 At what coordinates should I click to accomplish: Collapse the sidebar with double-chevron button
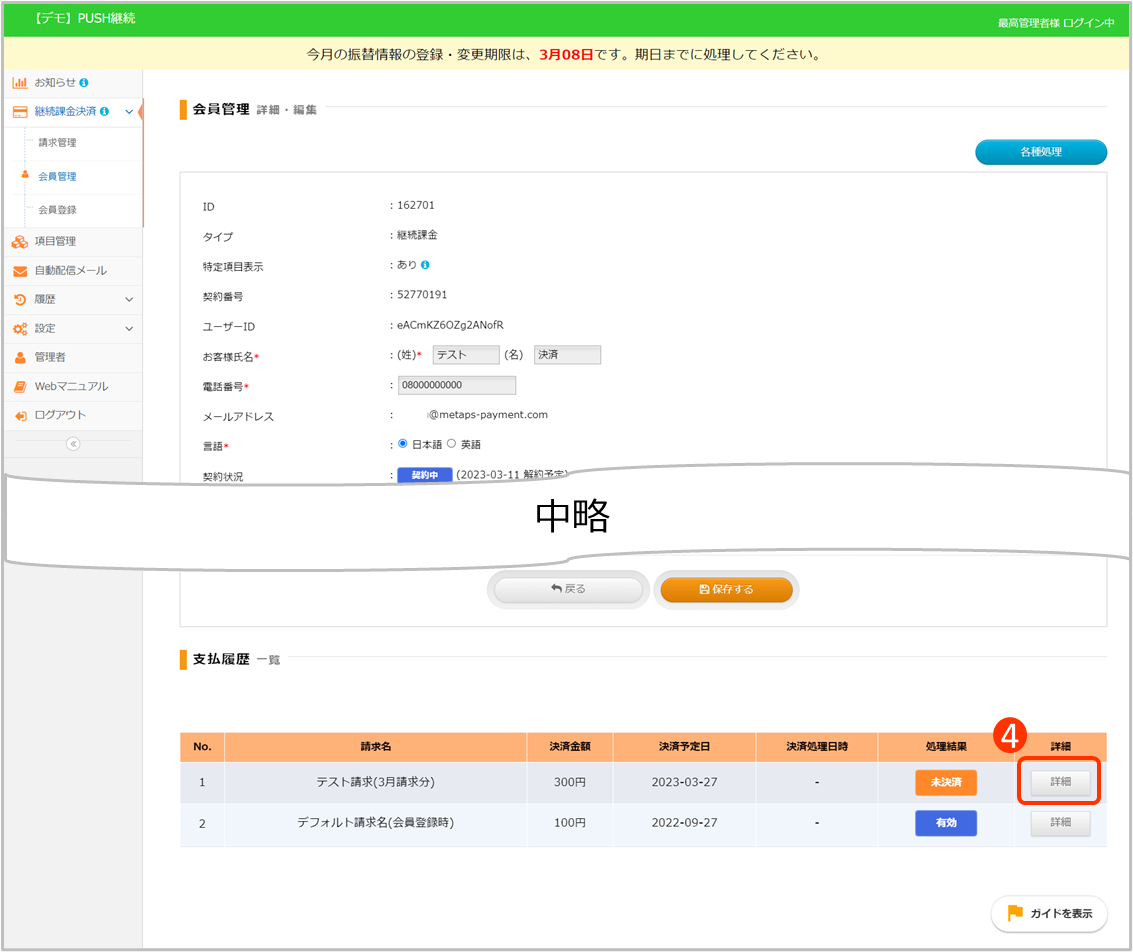tap(73, 444)
